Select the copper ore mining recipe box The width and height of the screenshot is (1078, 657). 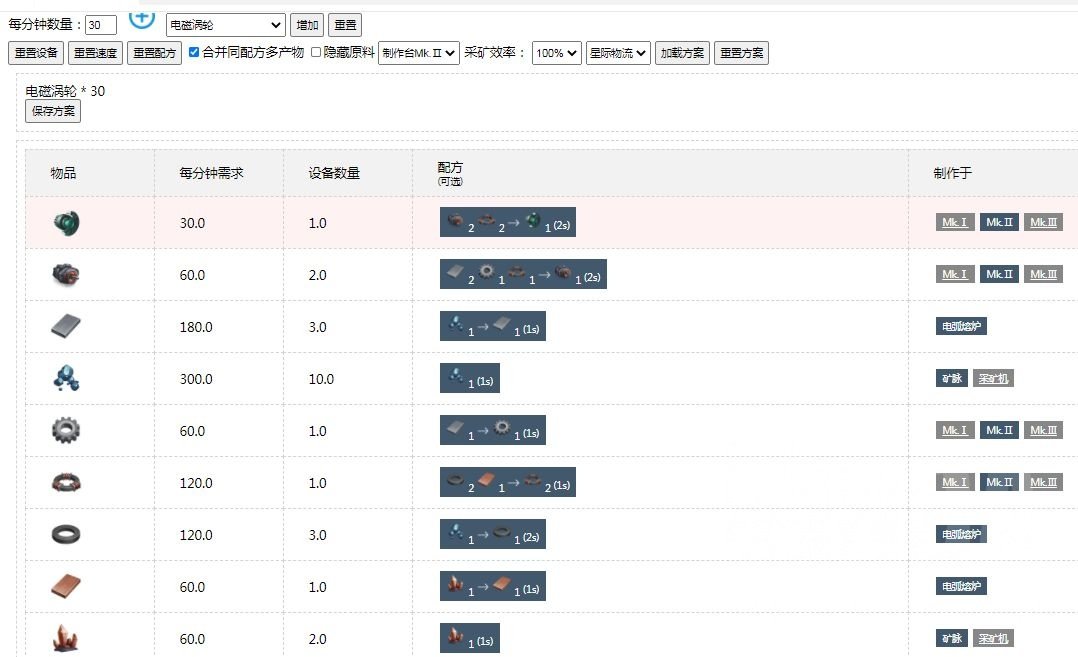(x=470, y=638)
